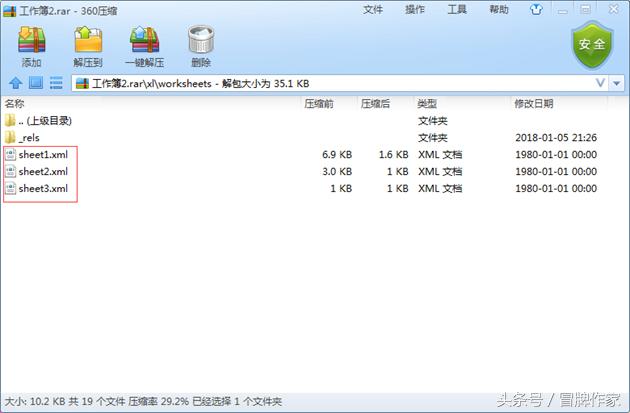Switch to list detail view mode
Screen dimensions: 630x413
[x=56, y=83]
